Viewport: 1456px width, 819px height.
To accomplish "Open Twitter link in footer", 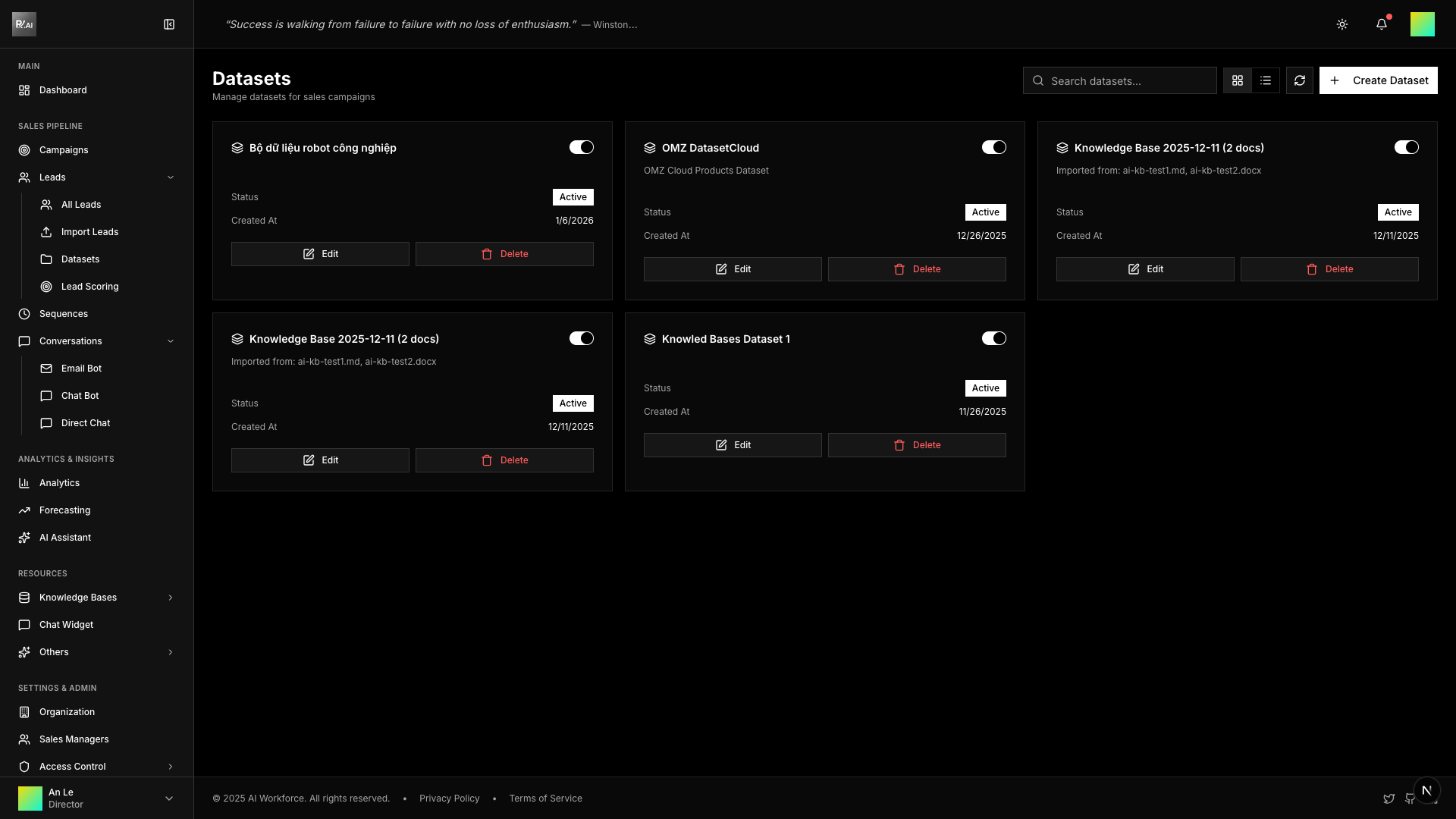I will pos(1389,799).
